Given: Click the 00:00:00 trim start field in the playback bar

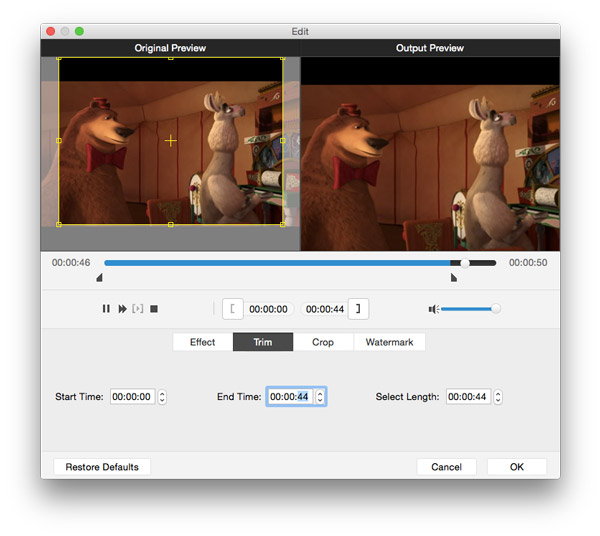Looking at the screenshot, I should 268,309.
